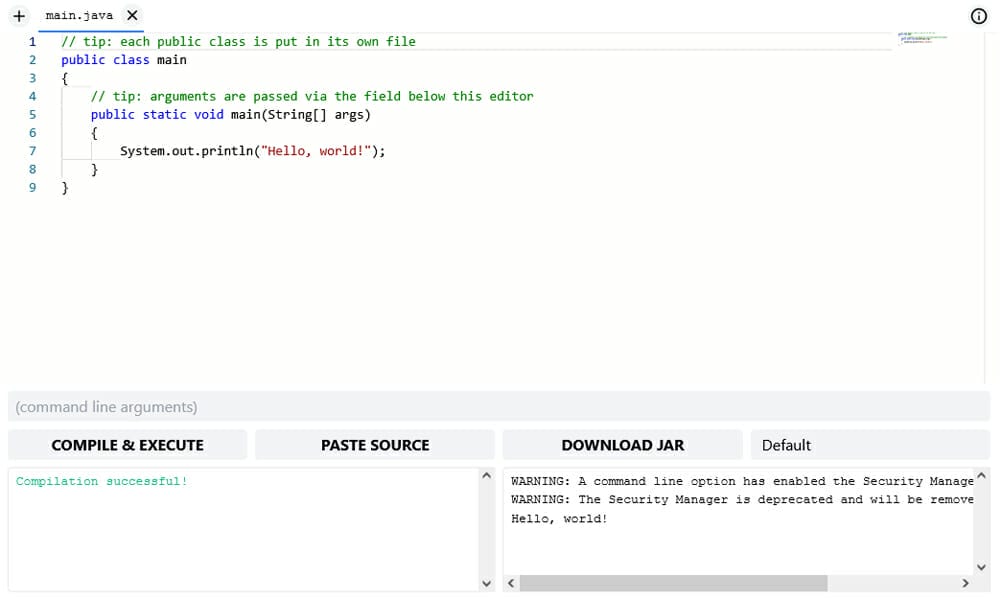Click left arrow of output horizontal scrollbar
This screenshot has width=1000, height=600.
tap(511, 583)
